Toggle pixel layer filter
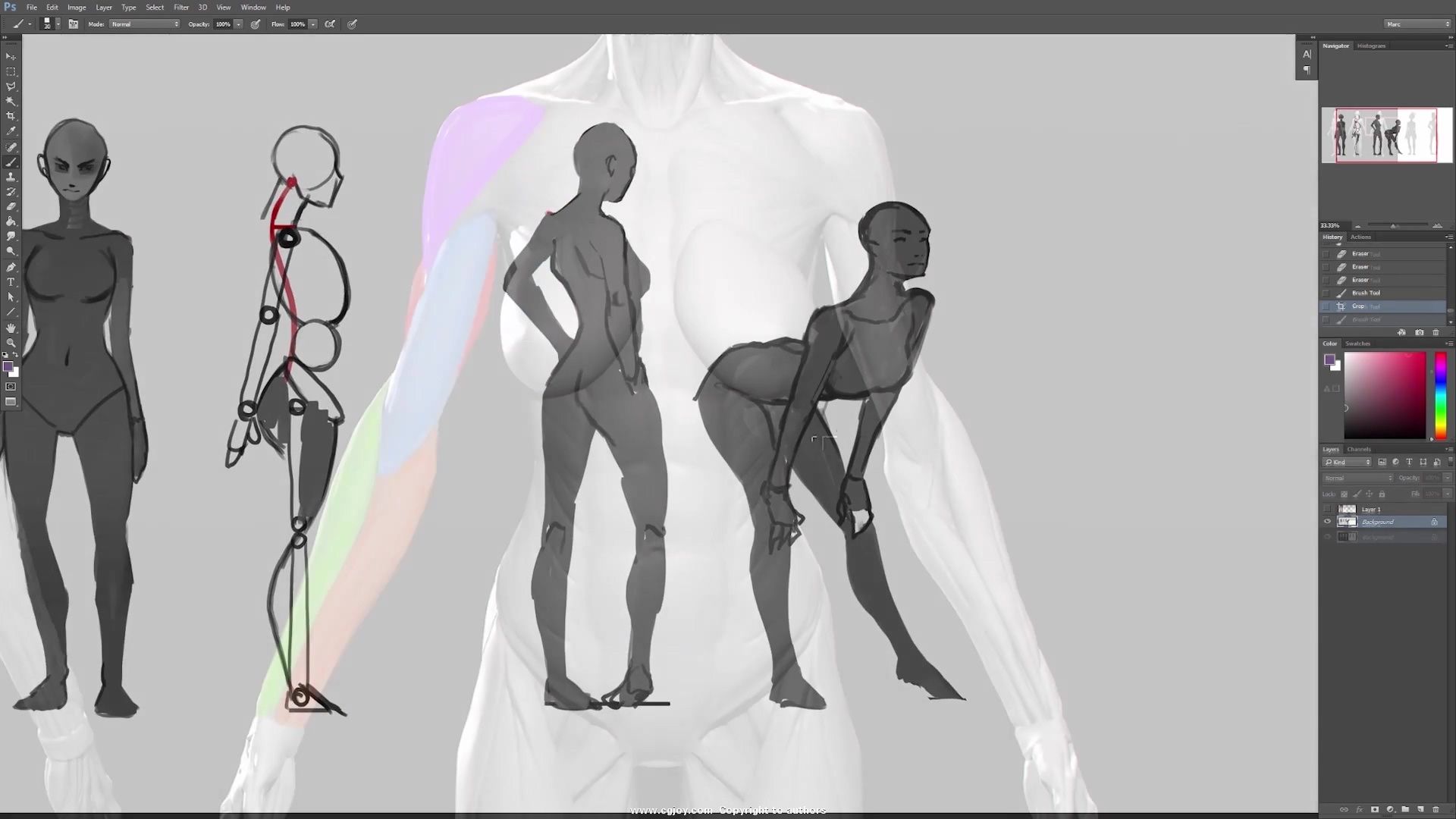The height and width of the screenshot is (819, 1456). [1382, 462]
